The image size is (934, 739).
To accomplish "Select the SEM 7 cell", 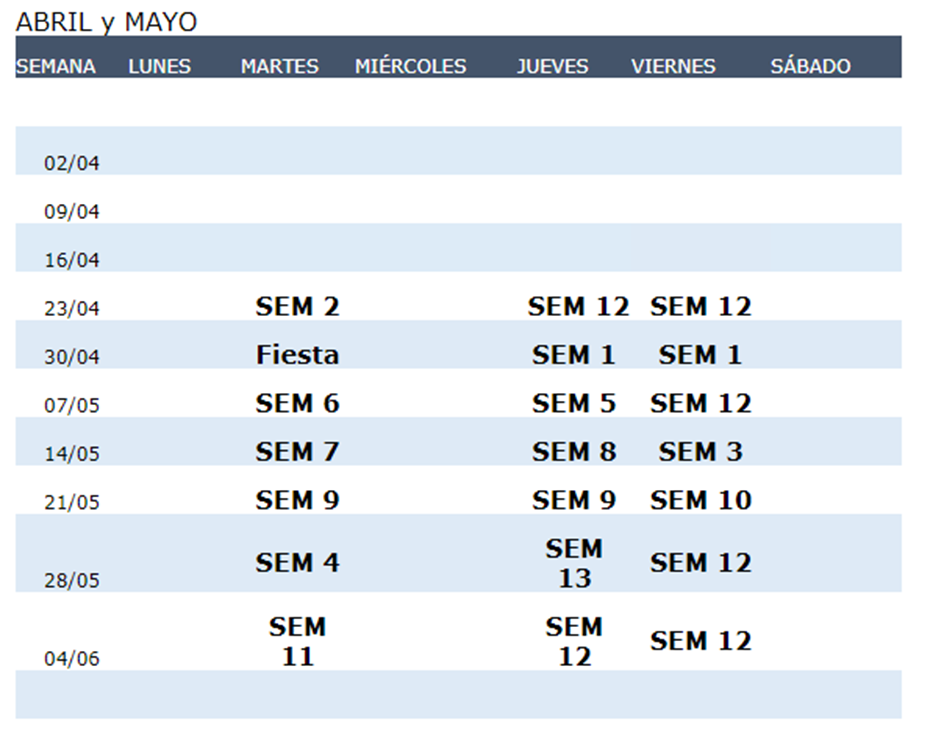I will pyautogui.click(x=297, y=452).
